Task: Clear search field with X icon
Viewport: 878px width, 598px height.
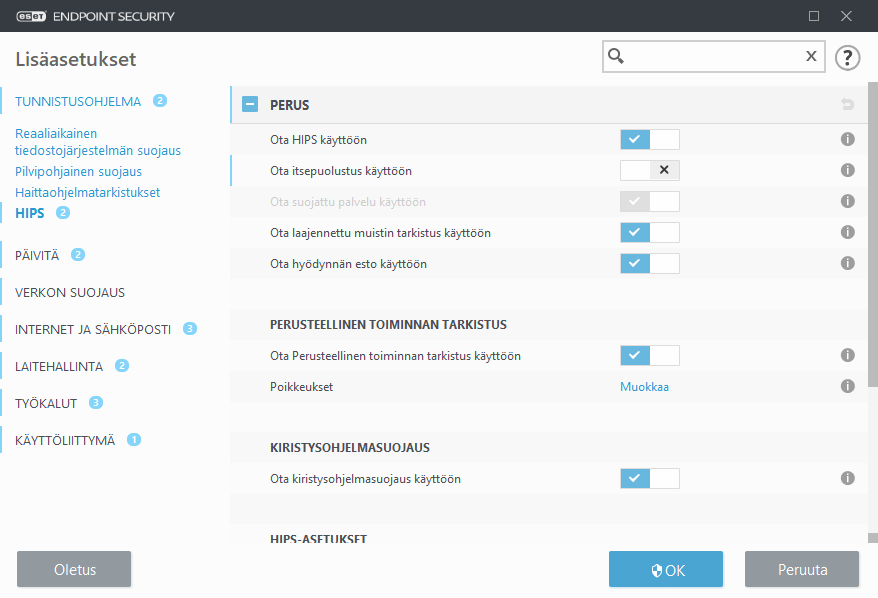Action: pyautogui.click(x=811, y=56)
